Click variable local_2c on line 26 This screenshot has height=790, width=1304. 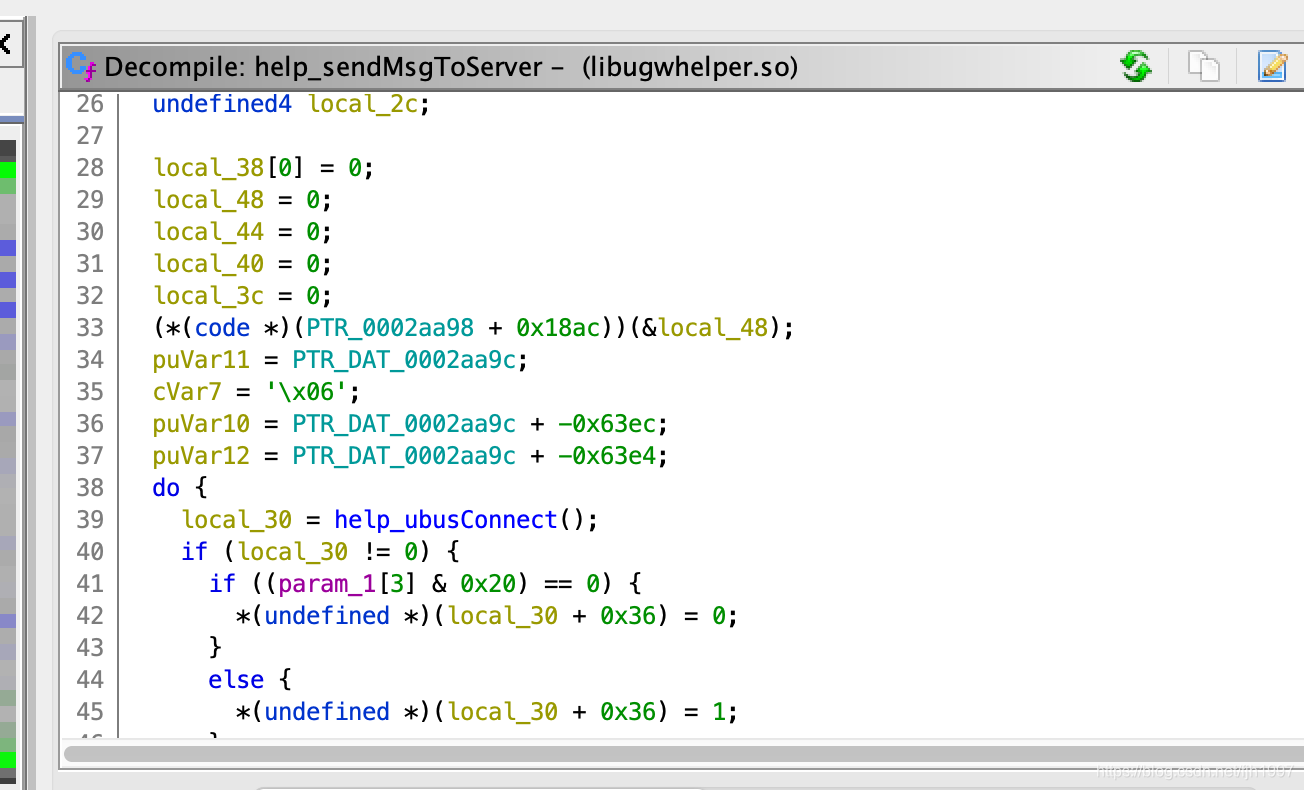(x=363, y=104)
